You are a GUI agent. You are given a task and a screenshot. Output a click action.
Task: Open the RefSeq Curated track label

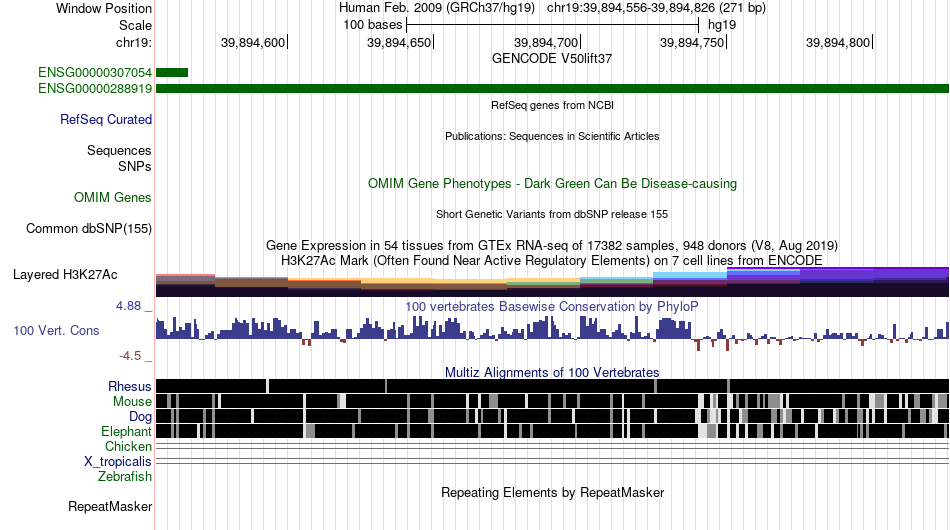click(106, 119)
